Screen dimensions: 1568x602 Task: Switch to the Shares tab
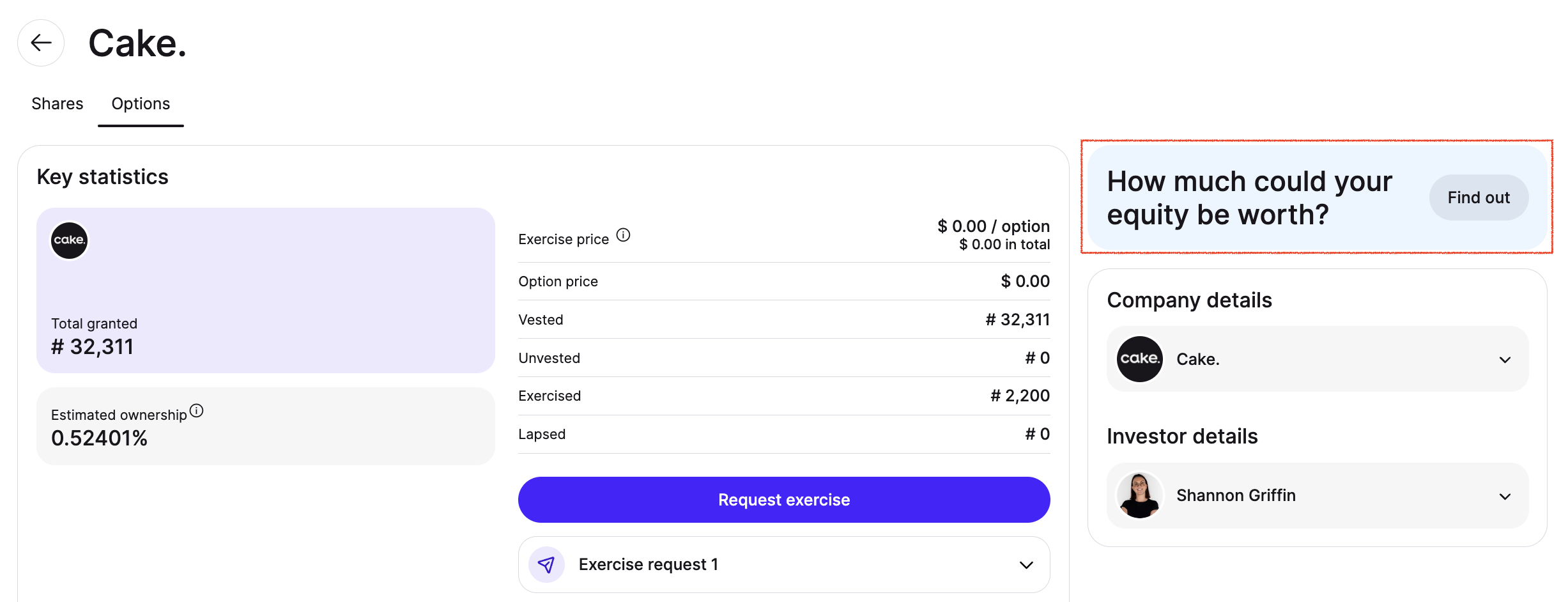[58, 104]
